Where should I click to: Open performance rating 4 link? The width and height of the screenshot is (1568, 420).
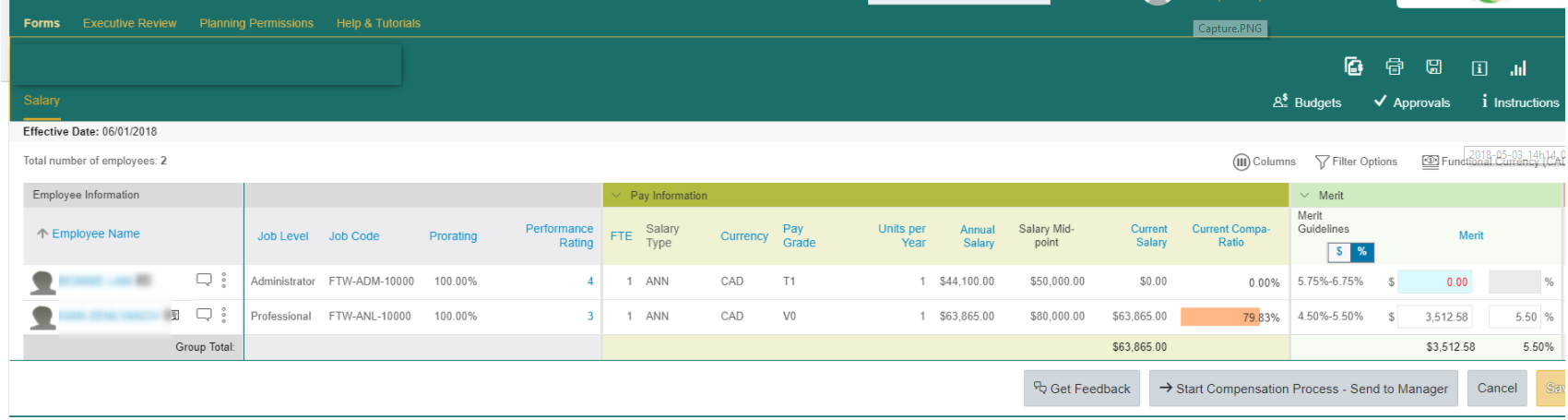point(590,282)
